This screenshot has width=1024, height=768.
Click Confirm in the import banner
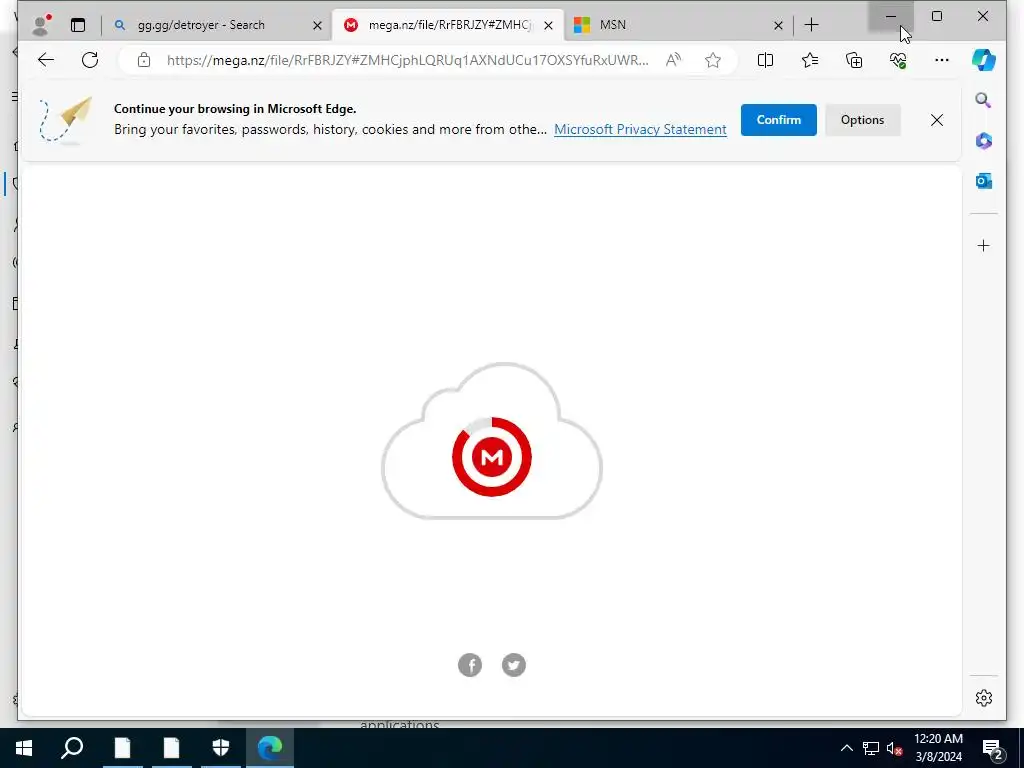point(778,120)
